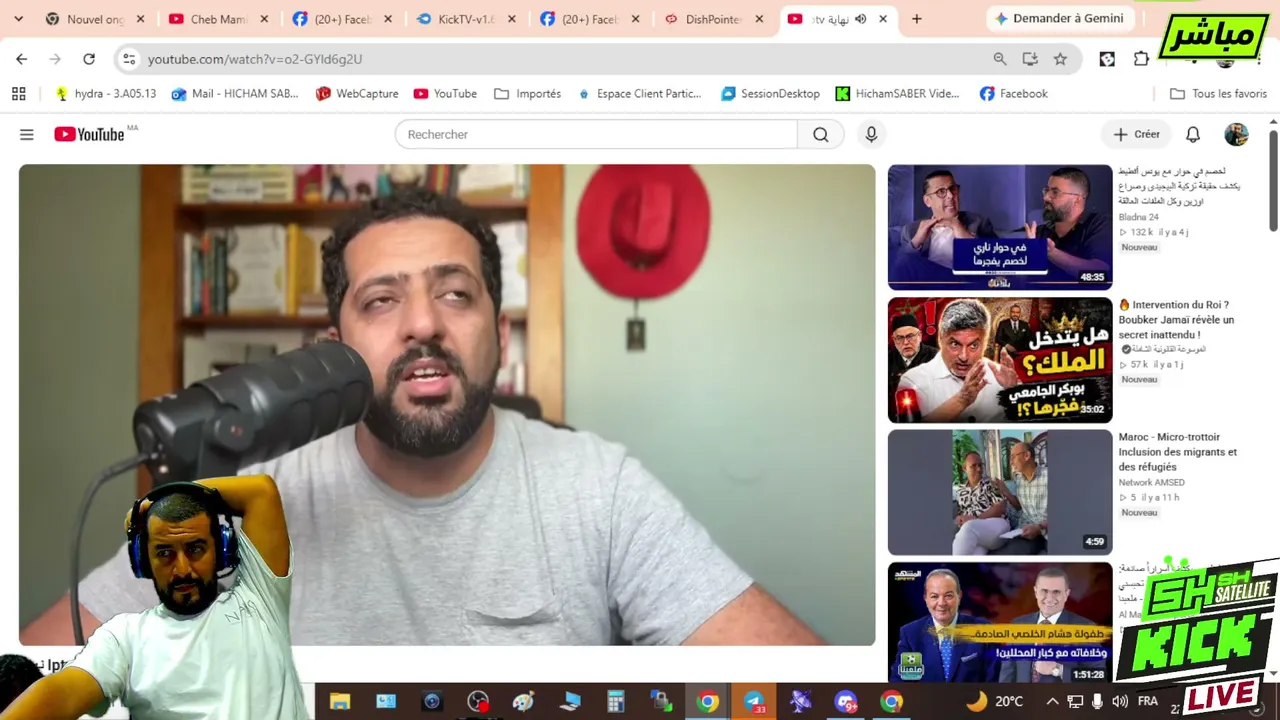Viewport: 1280px width, 720px height.
Task: Open the Chrome apps grid shortcut
Action: coord(18,94)
